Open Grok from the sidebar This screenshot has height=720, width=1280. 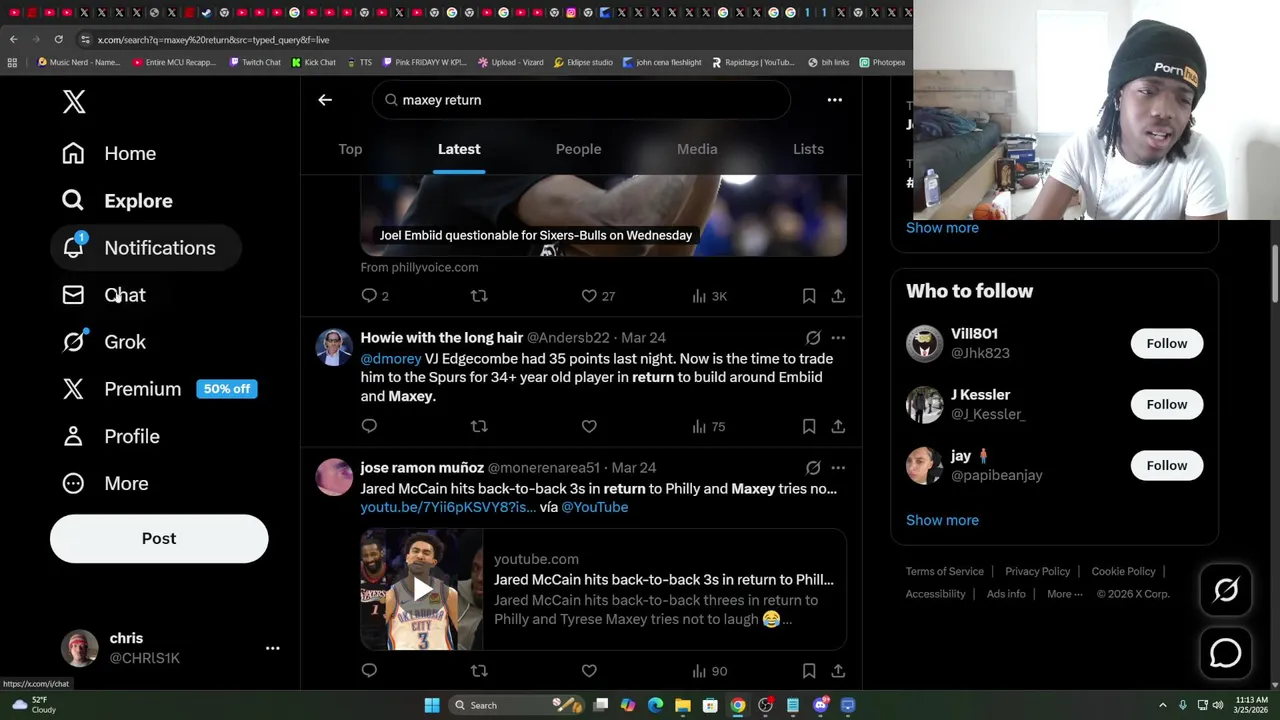point(104,342)
